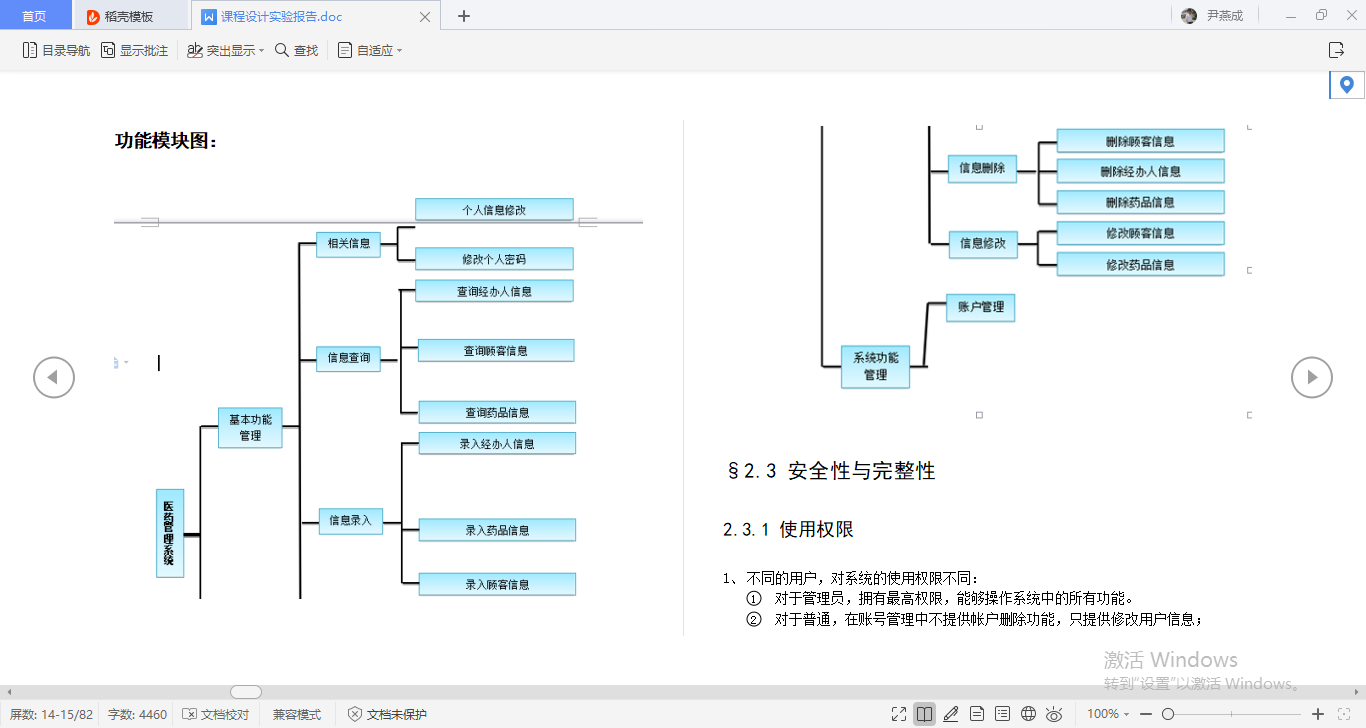Image resolution: width=1366 pixels, height=728 pixels.
Task: Click diagram box 查询顾客信息
Action: (496, 351)
